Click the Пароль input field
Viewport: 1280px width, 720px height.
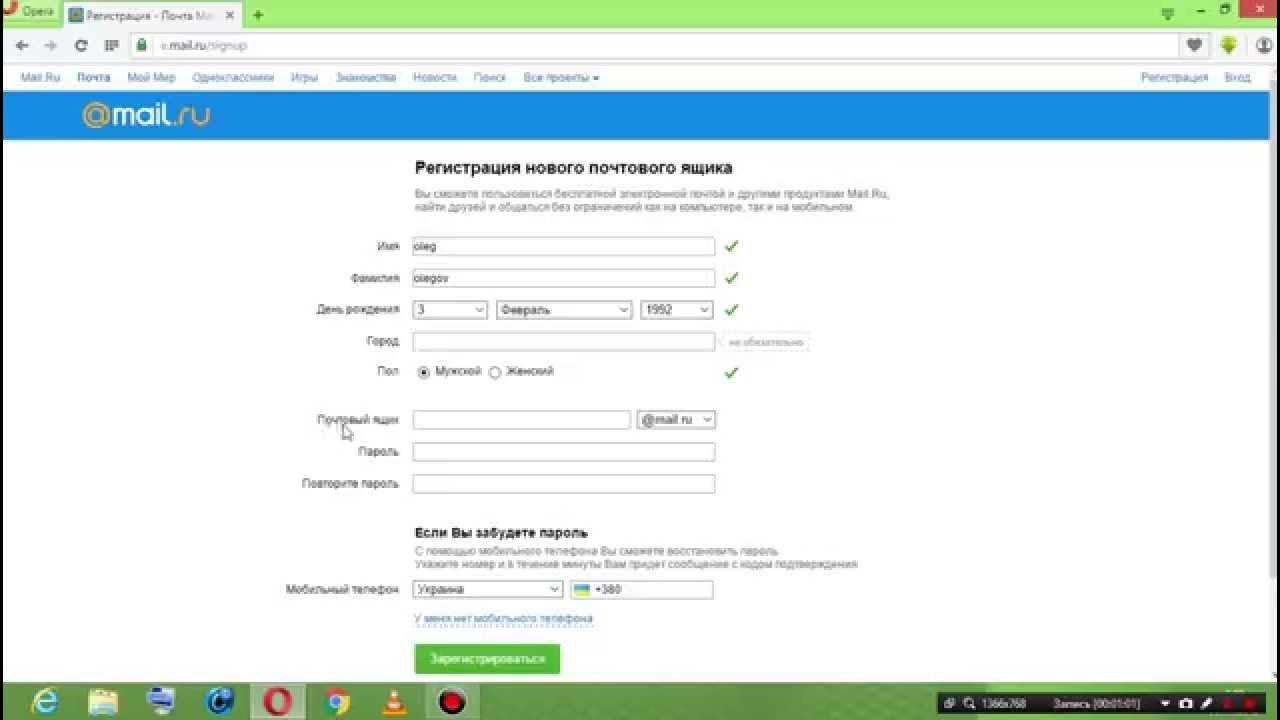[564, 452]
